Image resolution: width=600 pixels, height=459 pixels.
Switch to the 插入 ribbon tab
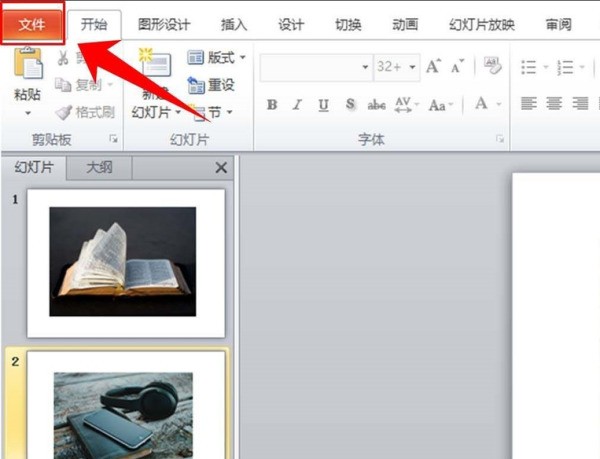(x=233, y=23)
